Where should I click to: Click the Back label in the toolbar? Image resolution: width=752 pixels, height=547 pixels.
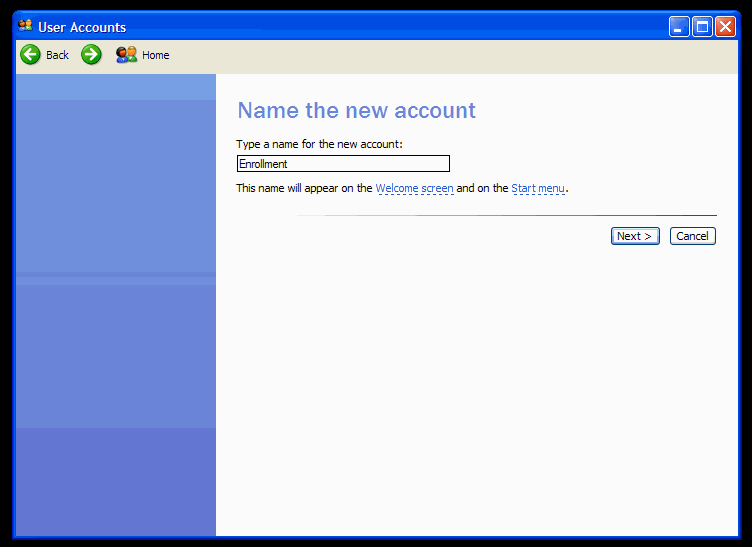(x=58, y=55)
